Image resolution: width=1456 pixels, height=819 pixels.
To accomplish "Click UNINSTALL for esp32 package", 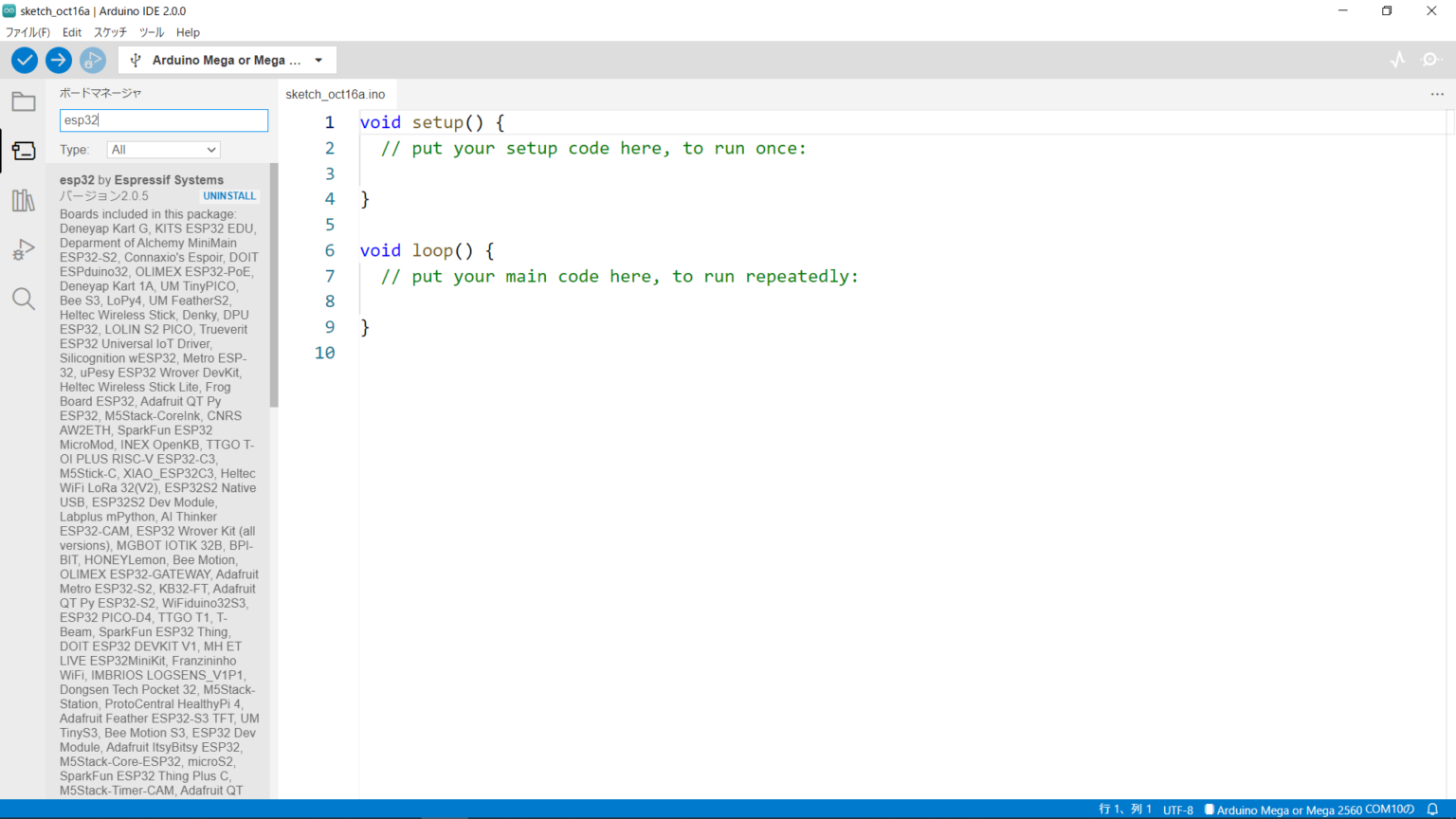I will [229, 196].
